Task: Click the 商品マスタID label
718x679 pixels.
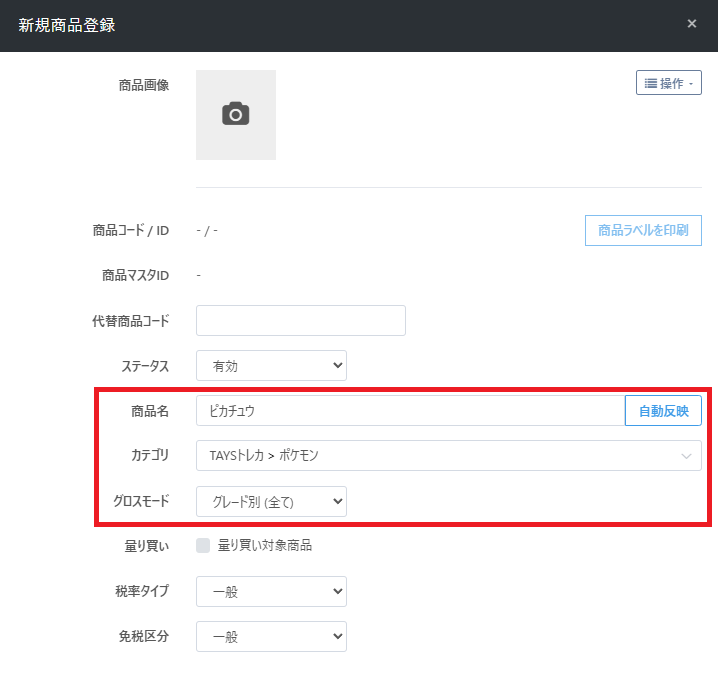Action: click(x=135, y=275)
